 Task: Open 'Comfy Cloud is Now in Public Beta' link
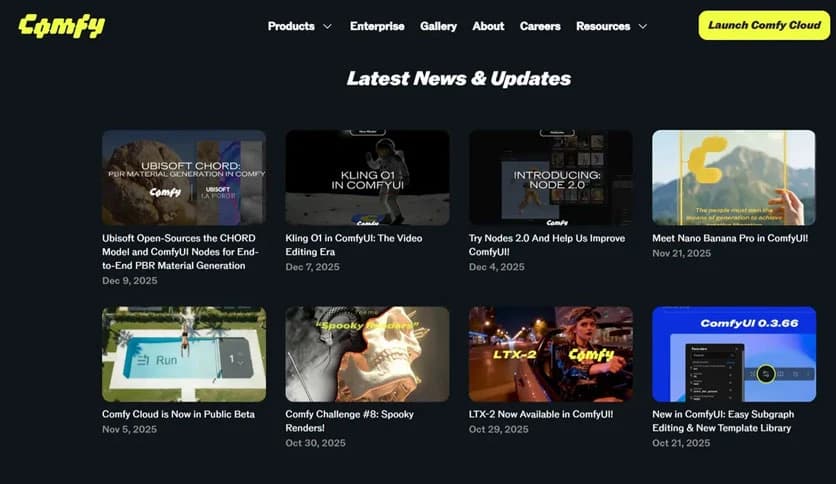click(178, 414)
